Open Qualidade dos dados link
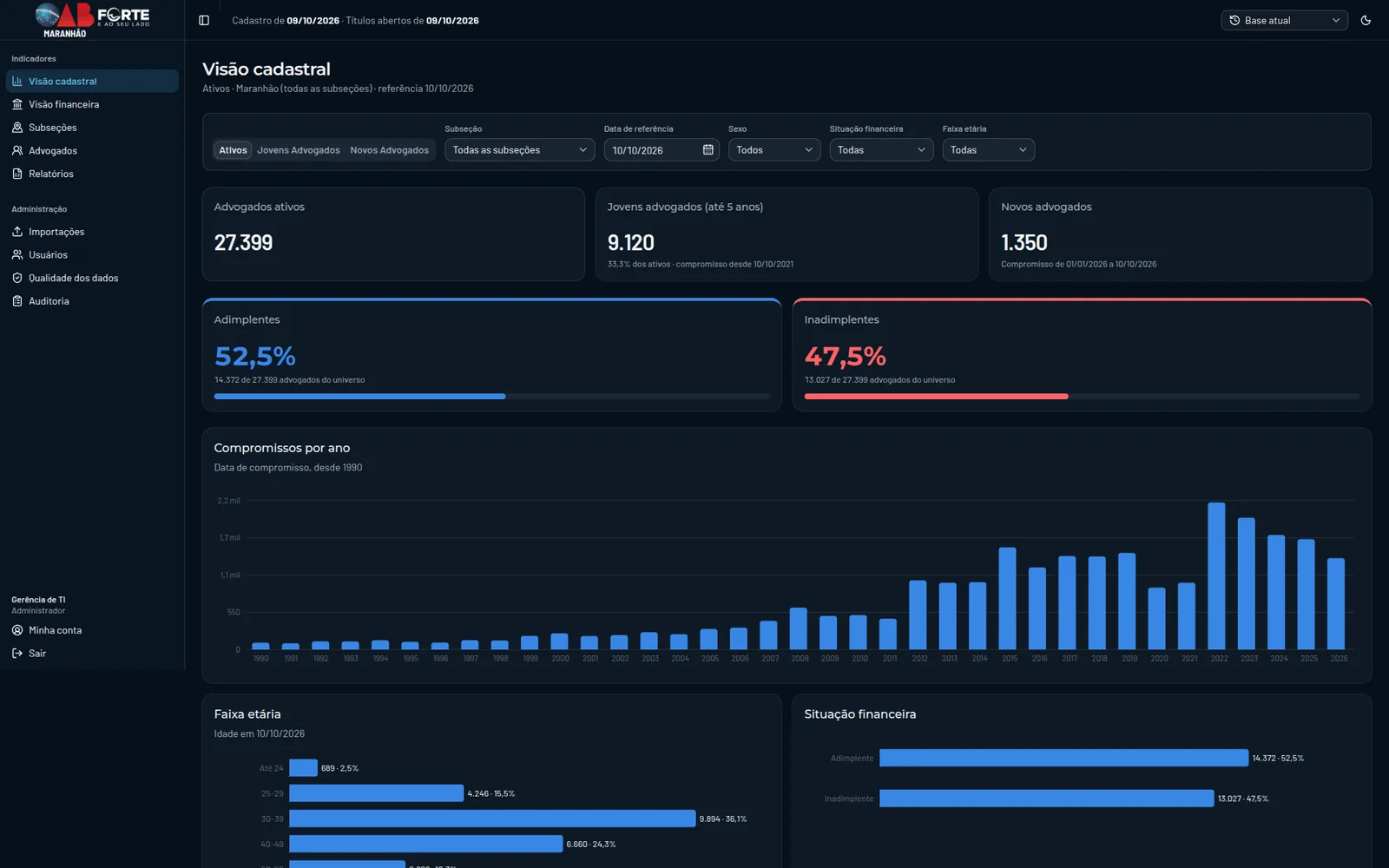The image size is (1389, 868). 92,278
